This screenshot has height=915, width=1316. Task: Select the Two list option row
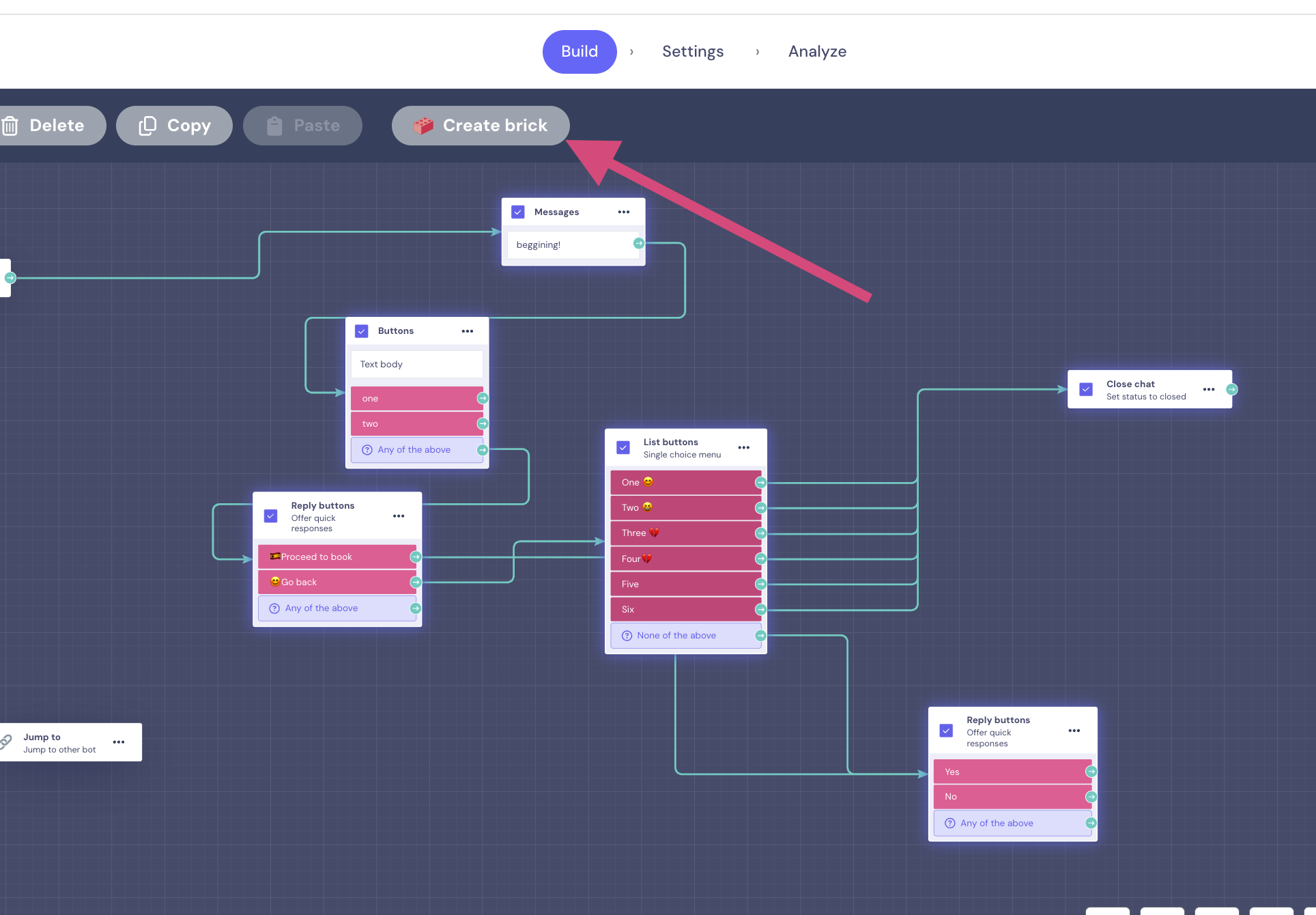(686, 508)
